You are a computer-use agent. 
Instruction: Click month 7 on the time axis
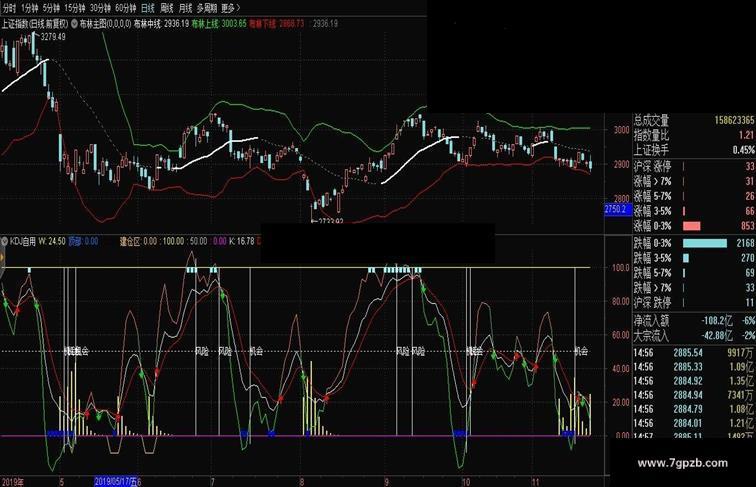pyautogui.click(x=212, y=481)
